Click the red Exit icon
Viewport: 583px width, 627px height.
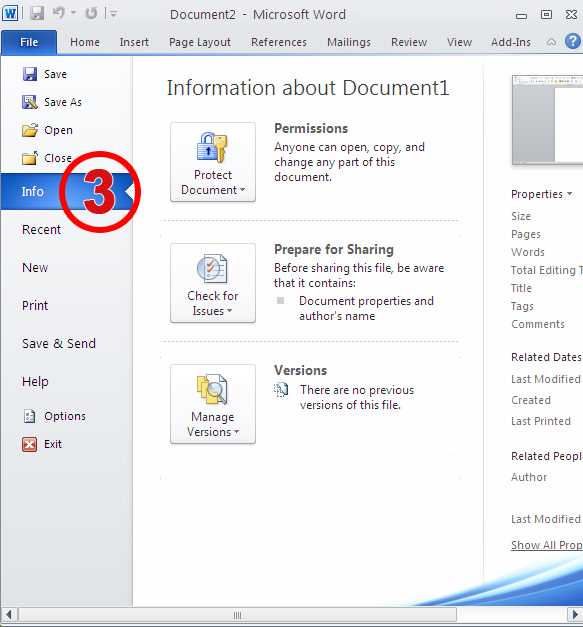30,444
